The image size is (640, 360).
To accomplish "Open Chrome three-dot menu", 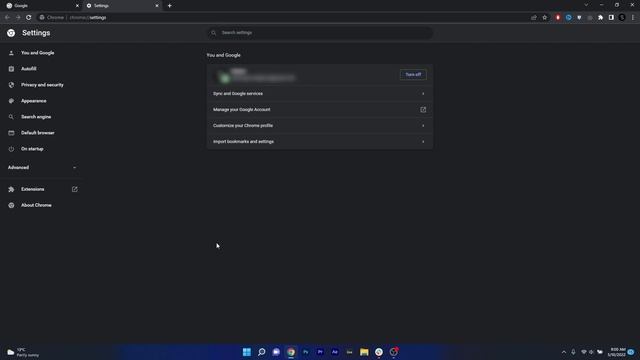I will tap(633, 18).
